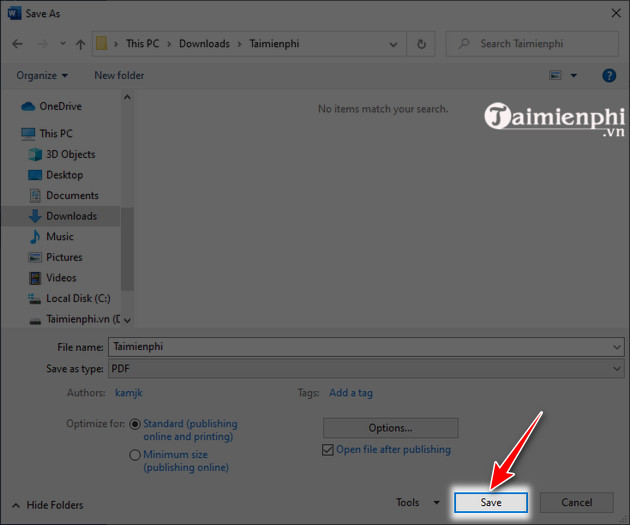The image size is (630, 525).
Task: Click the Forward navigation arrow
Action: 42,44
